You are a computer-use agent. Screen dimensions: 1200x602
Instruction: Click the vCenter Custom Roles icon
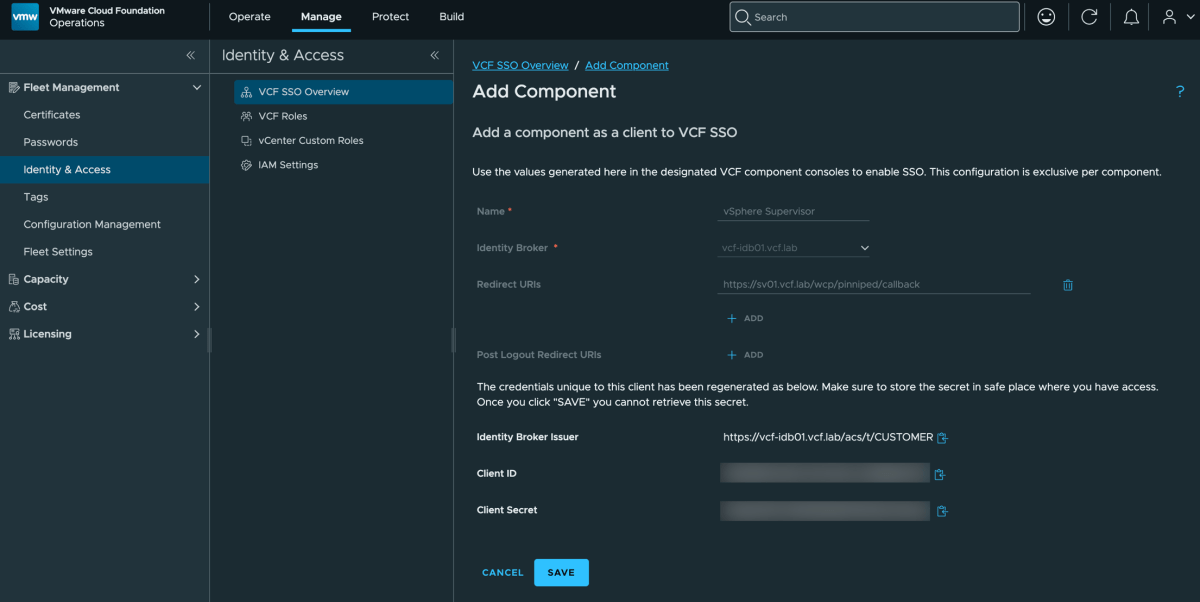tap(246, 141)
